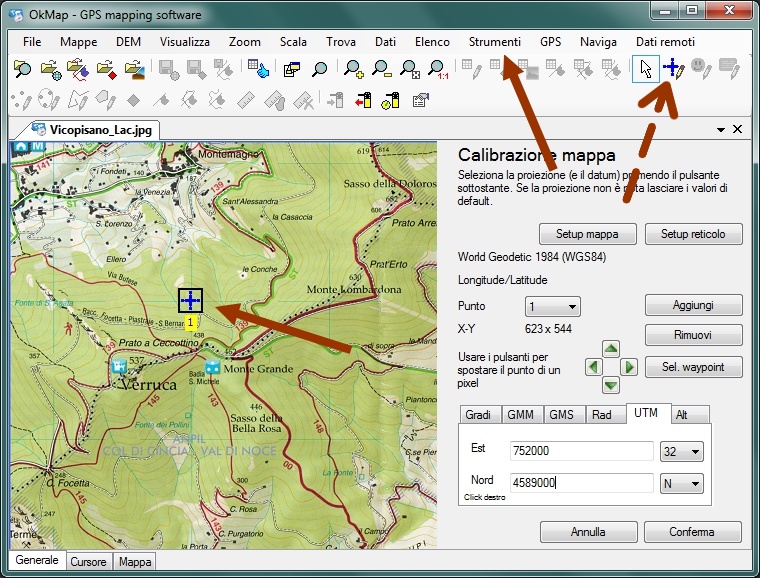Click the Conferma button
Screen dimensions: 760x578
pos(692,532)
